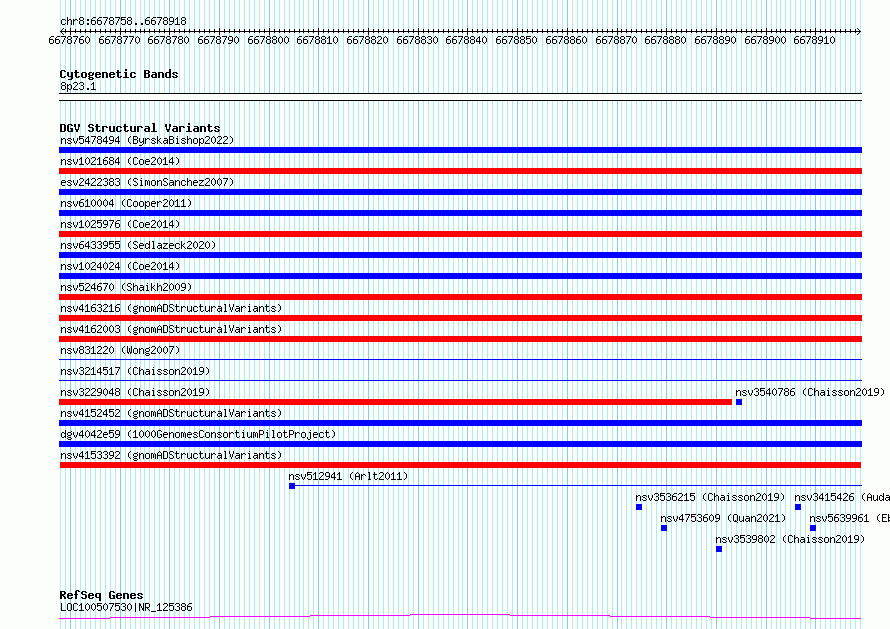Screen dimensions: 890x629
Task: Click the blue bar under nsv4152452
Action: tap(460, 423)
